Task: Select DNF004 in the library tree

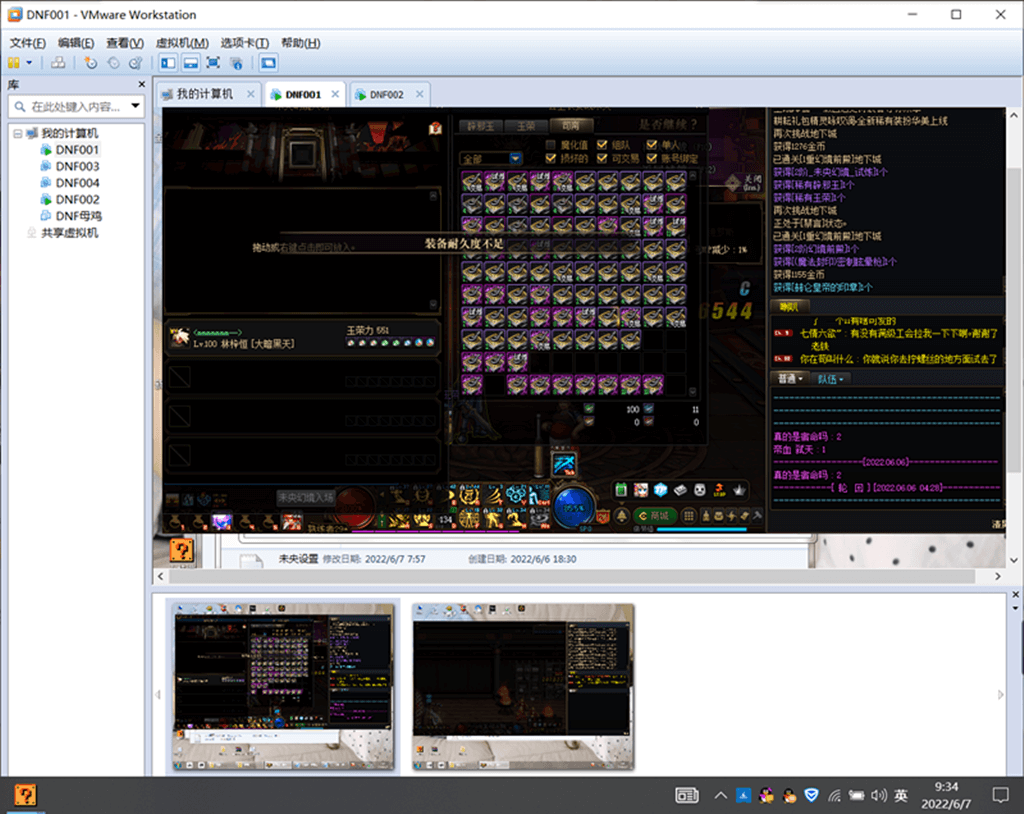Action: pos(77,183)
